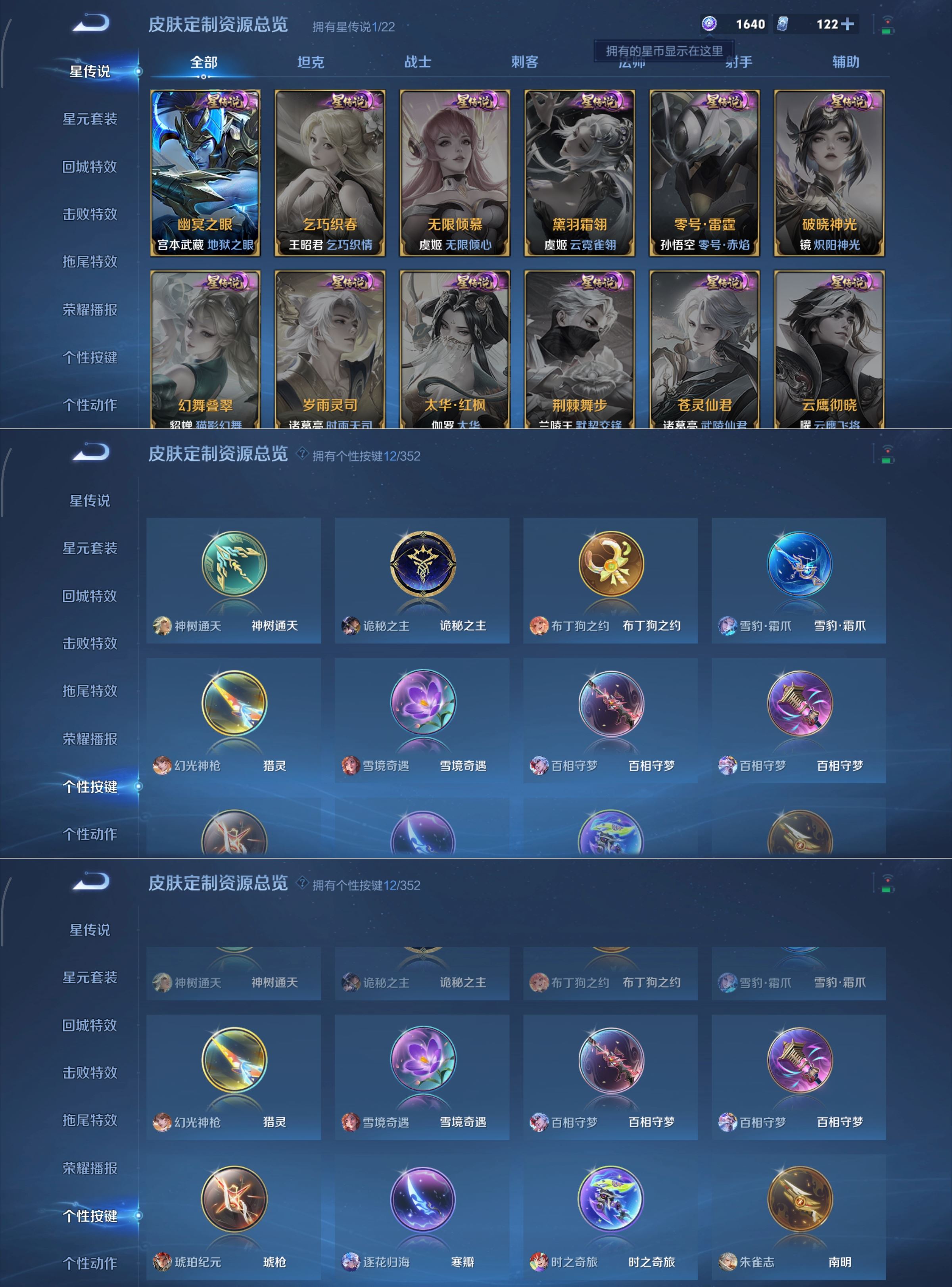Image resolution: width=952 pixels, height=1287 pixels.
Task: Dismiss the 拥有的星币显示在这里 tooltip
Action: point(664,51)
